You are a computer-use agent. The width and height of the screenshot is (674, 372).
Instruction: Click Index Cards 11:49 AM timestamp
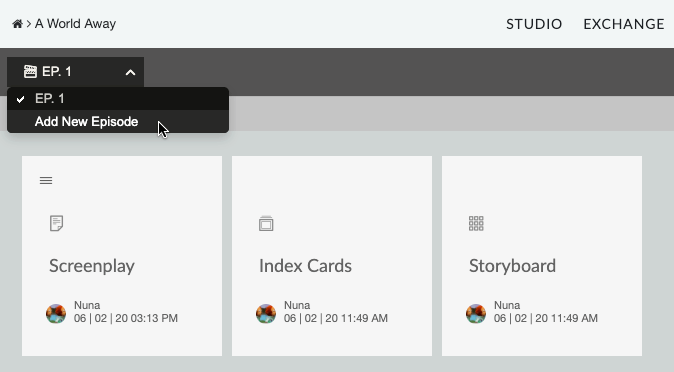pyautogui.click(x=336, y=318)
